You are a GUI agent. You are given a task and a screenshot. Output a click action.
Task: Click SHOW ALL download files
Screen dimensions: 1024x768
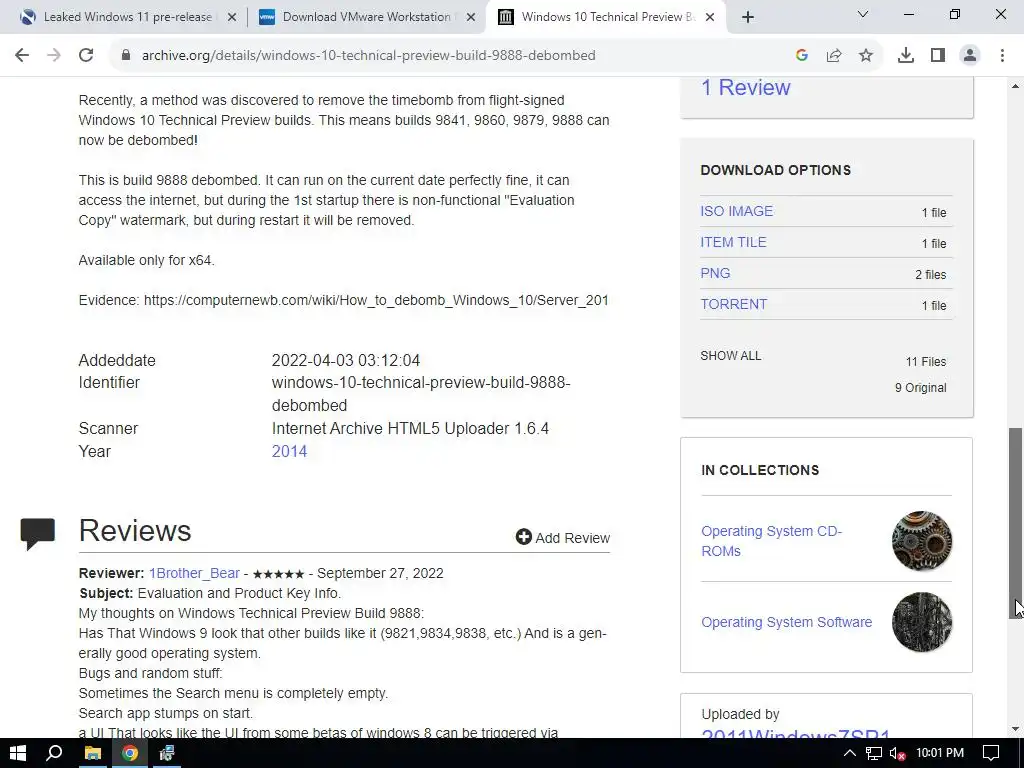point(731,356)
